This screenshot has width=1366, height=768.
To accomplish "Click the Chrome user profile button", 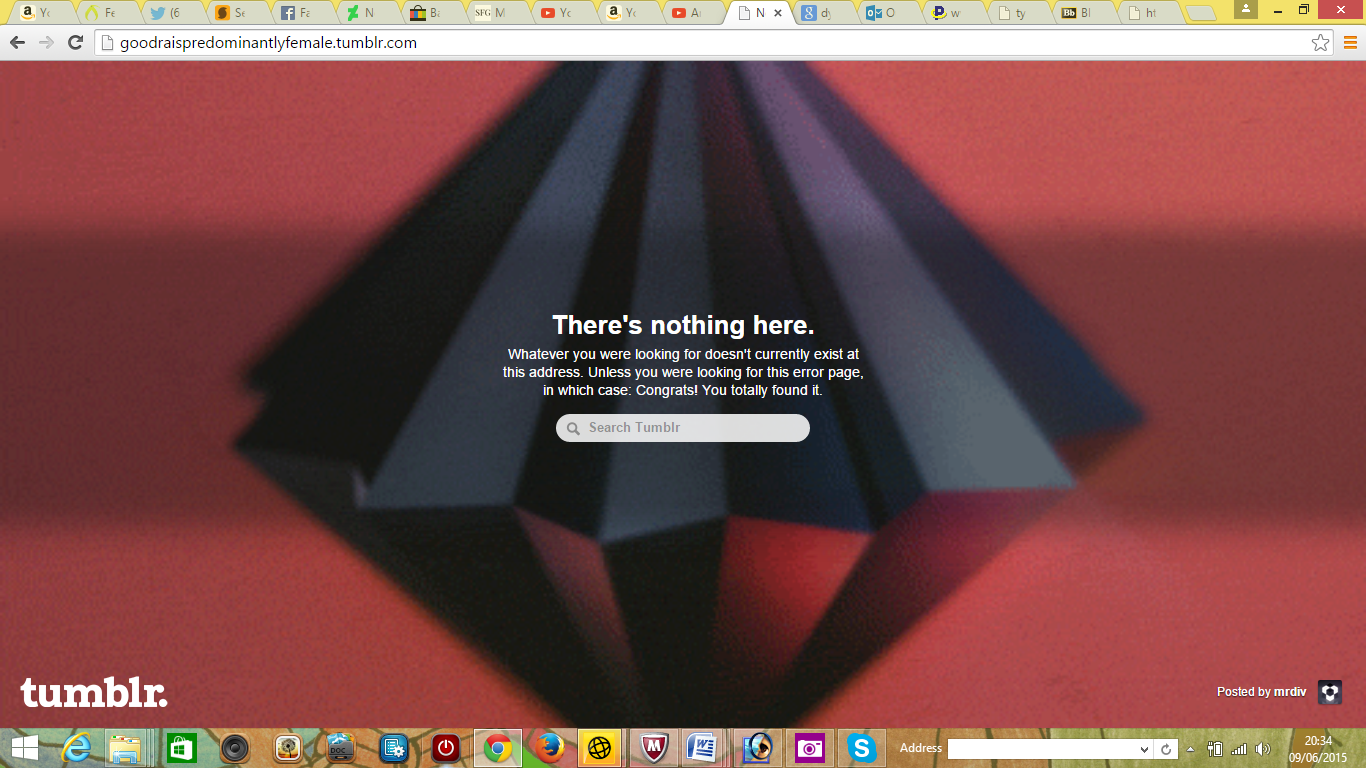I will click(1246, 9).
